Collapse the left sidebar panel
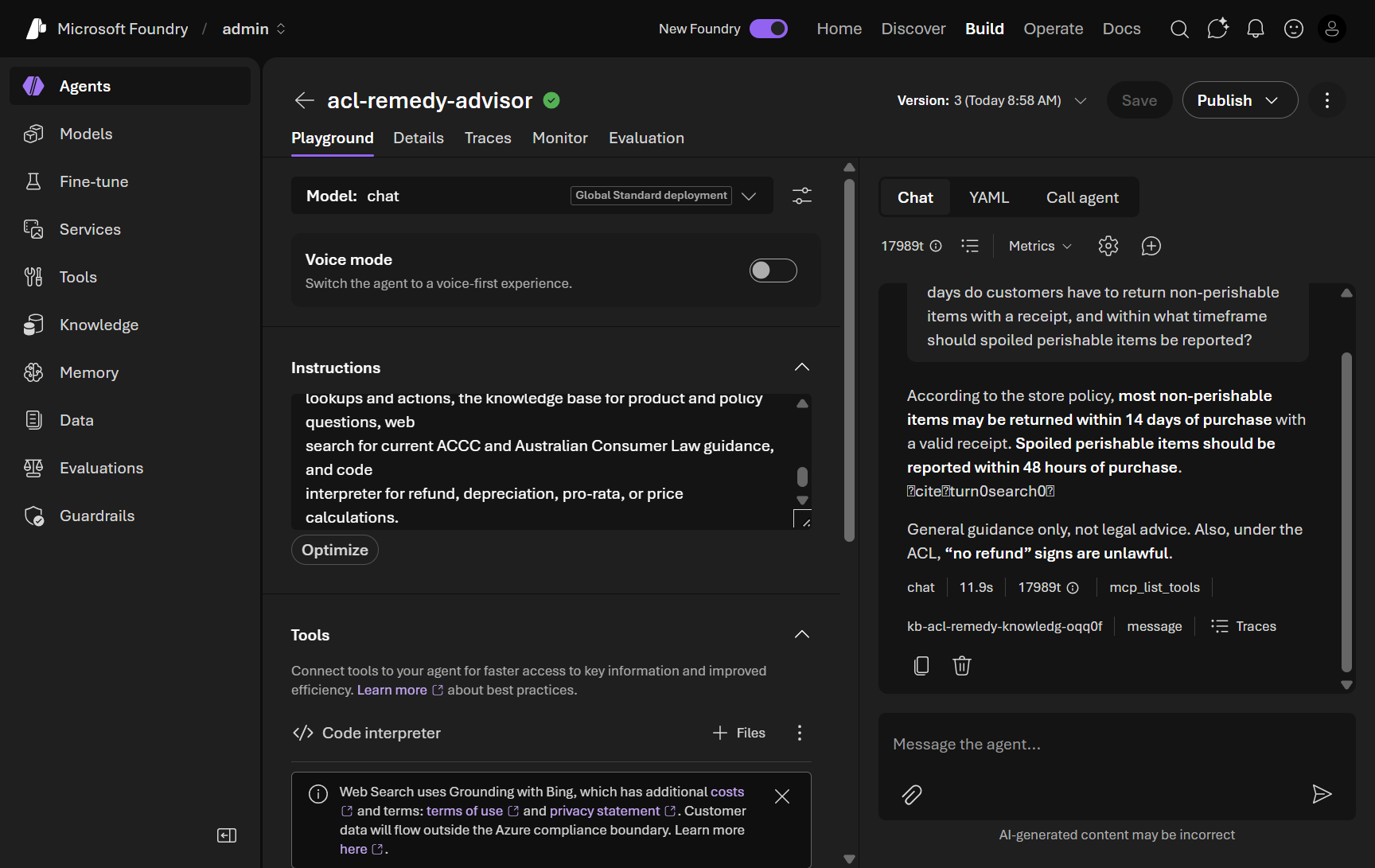 tap(227, 835)
